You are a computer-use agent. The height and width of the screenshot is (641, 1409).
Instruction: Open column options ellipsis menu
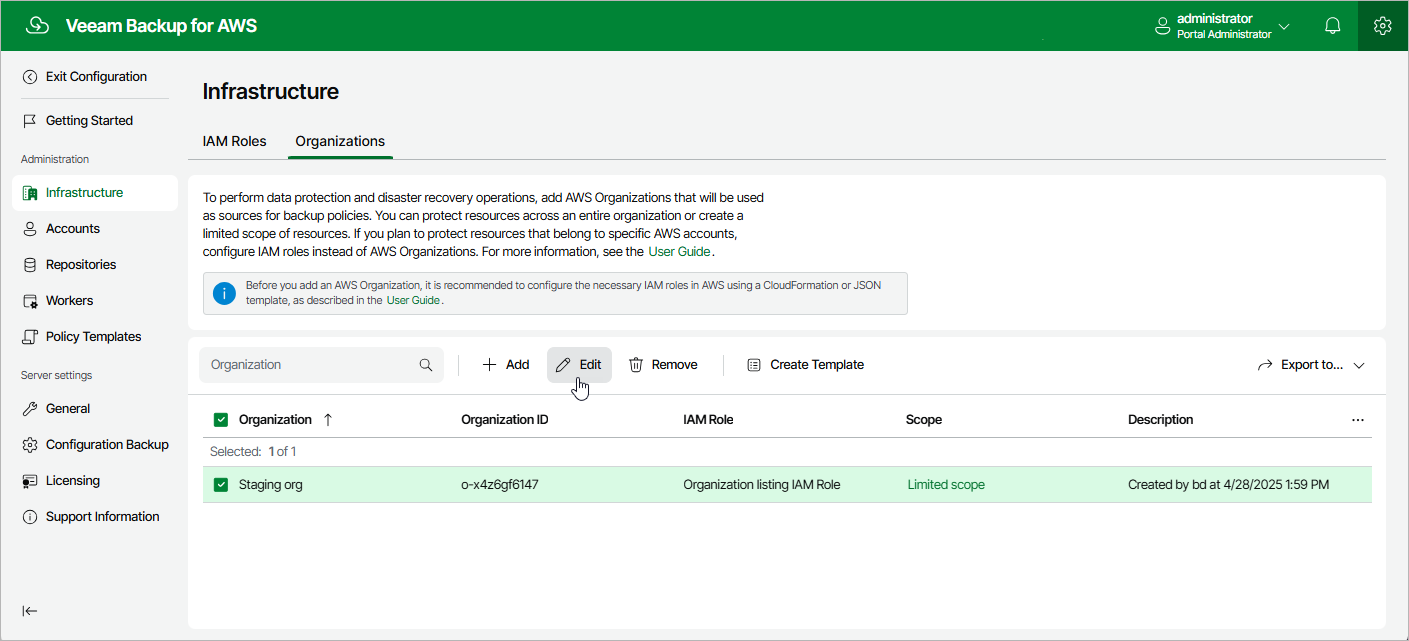click(1357, 420)
